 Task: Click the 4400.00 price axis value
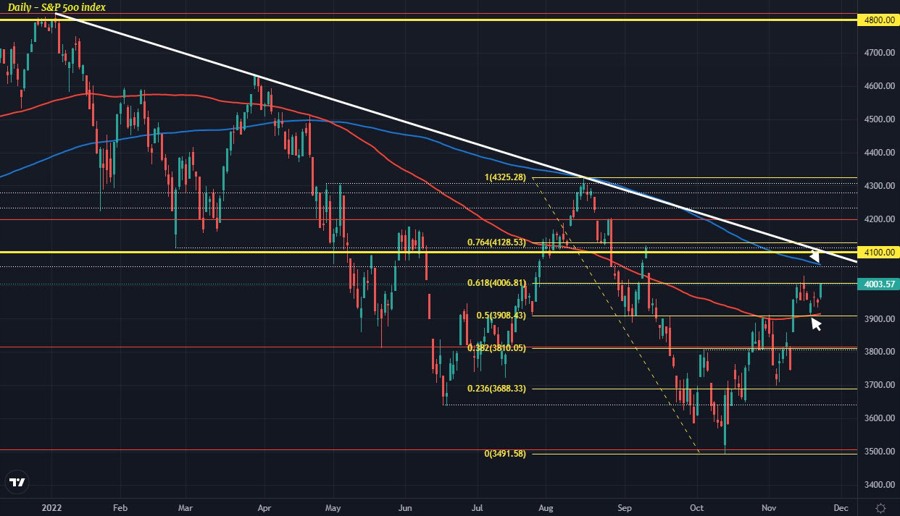[879, 153]
